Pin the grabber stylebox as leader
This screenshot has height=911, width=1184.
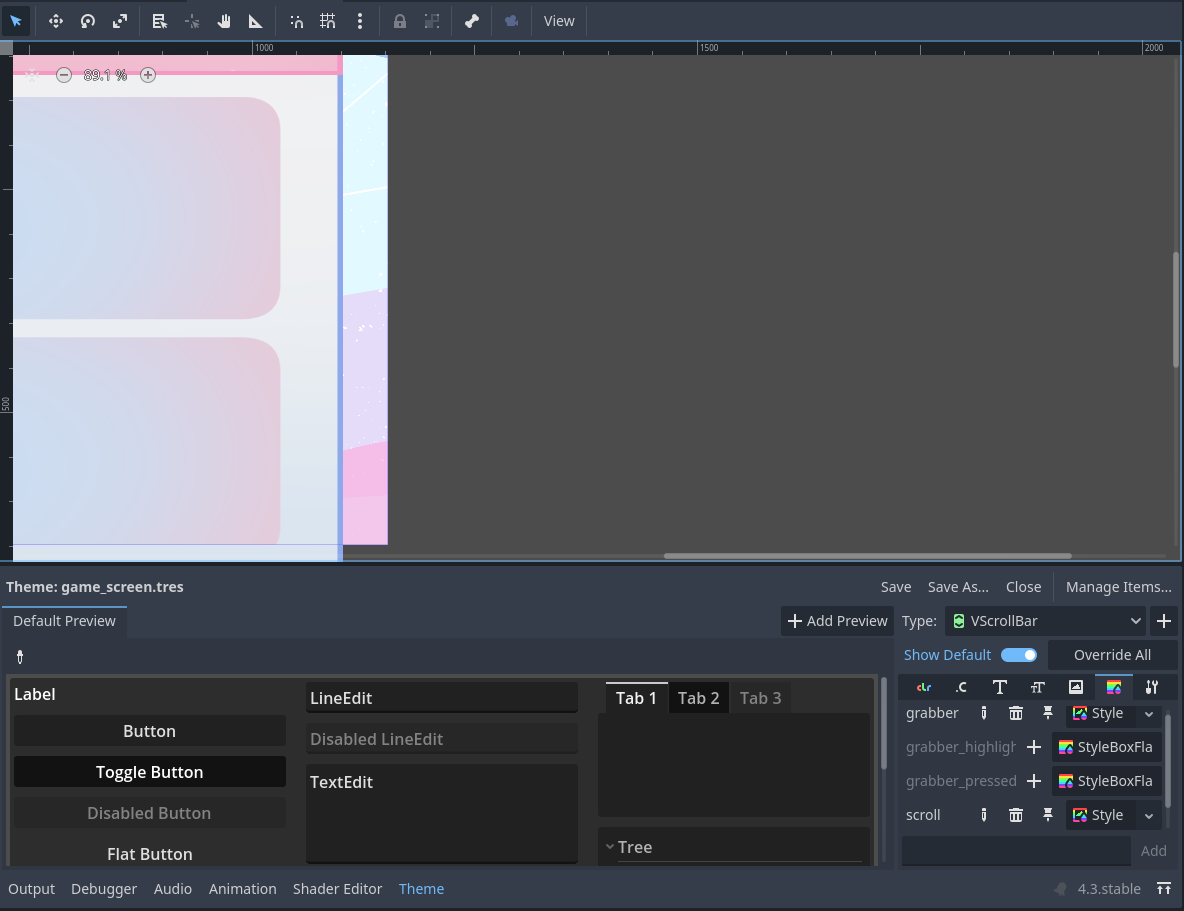pos(1048,713)
